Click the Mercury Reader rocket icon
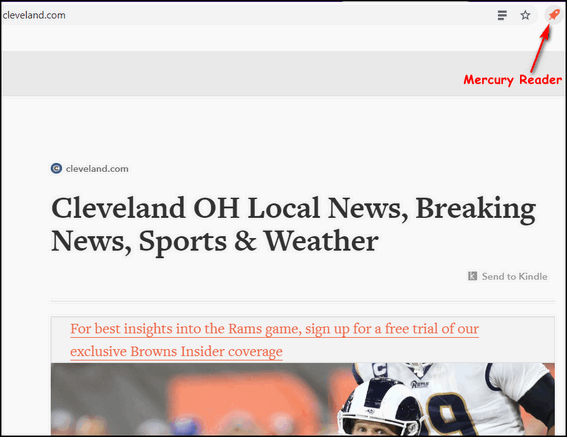This screenshot has height=437, width=567. [554, 15]
